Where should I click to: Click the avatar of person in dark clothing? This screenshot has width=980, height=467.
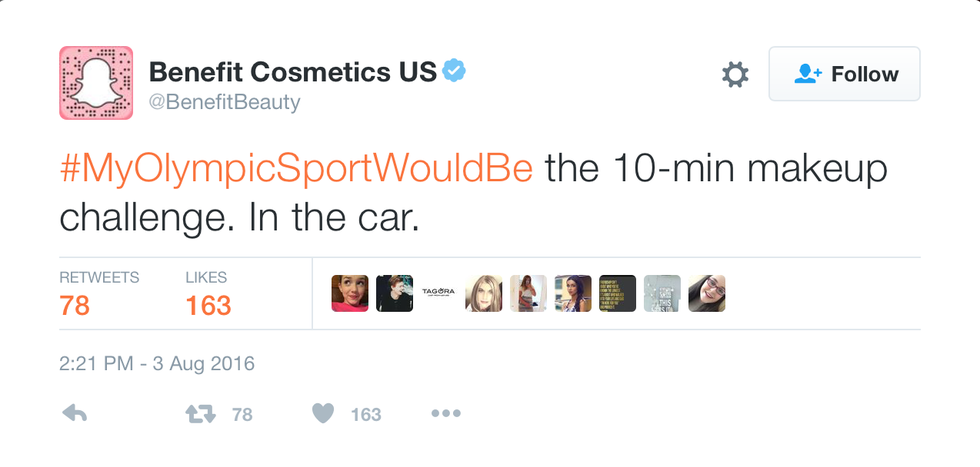tap(394, 293)
